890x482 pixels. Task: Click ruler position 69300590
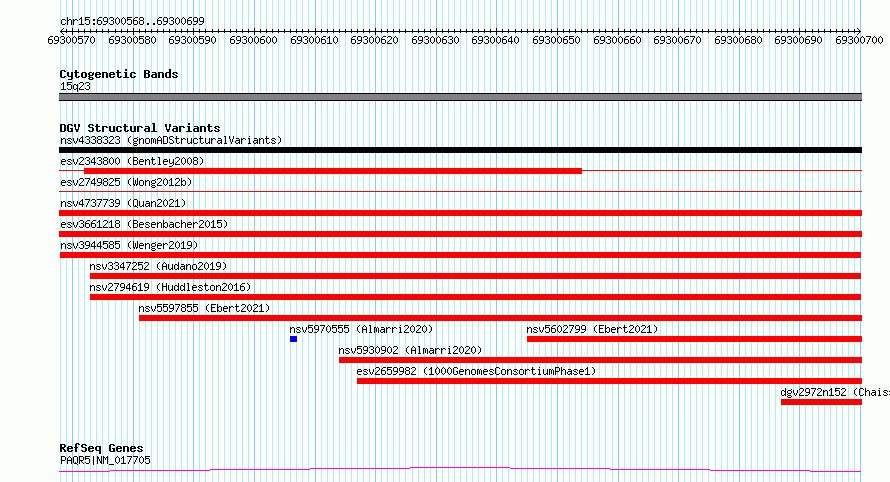click(192, 40)
